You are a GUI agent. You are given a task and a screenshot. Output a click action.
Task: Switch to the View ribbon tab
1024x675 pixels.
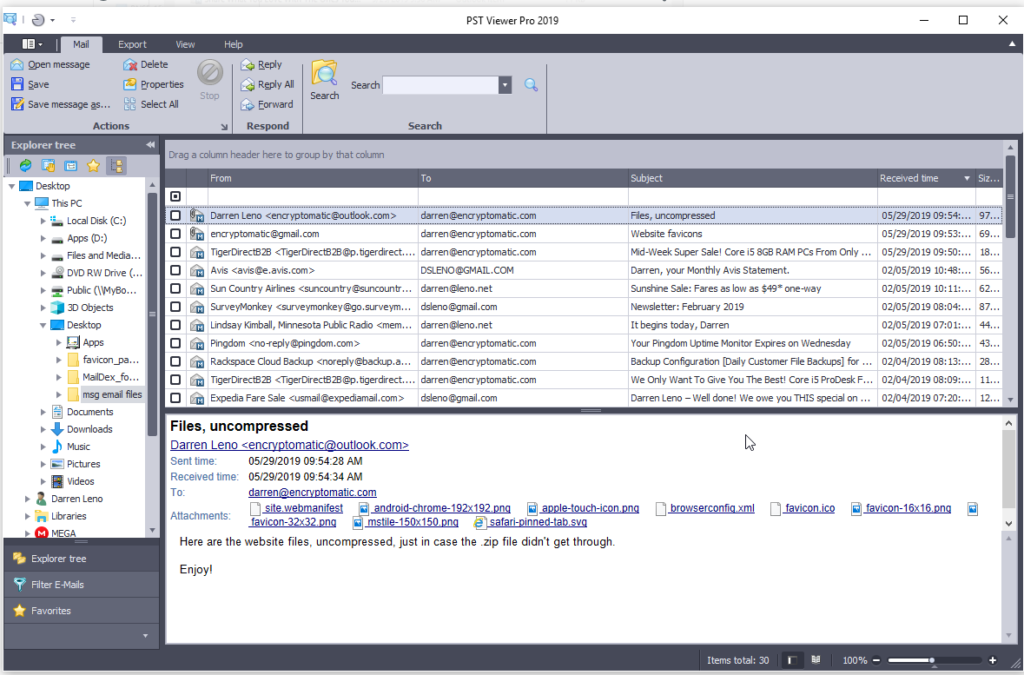pos(185,44)
